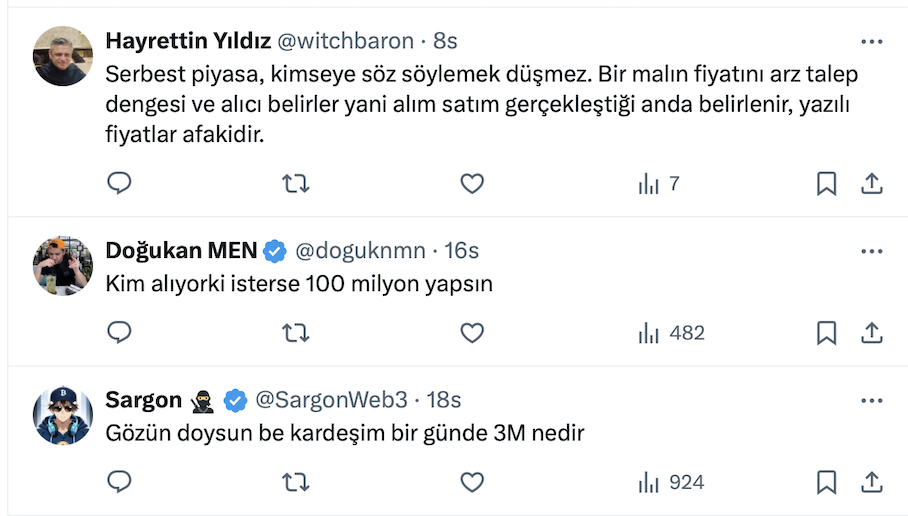Share Hayrettin Yıldız's tweet
This screenshot has height=516, width=908.
tap(871, 183)
